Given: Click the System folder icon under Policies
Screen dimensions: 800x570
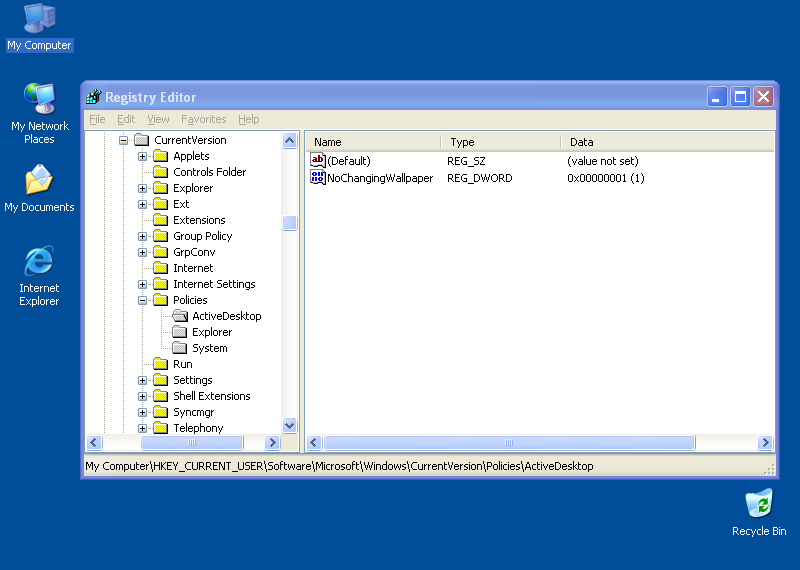Looking at the screenshot, I should tap(179, 348).
